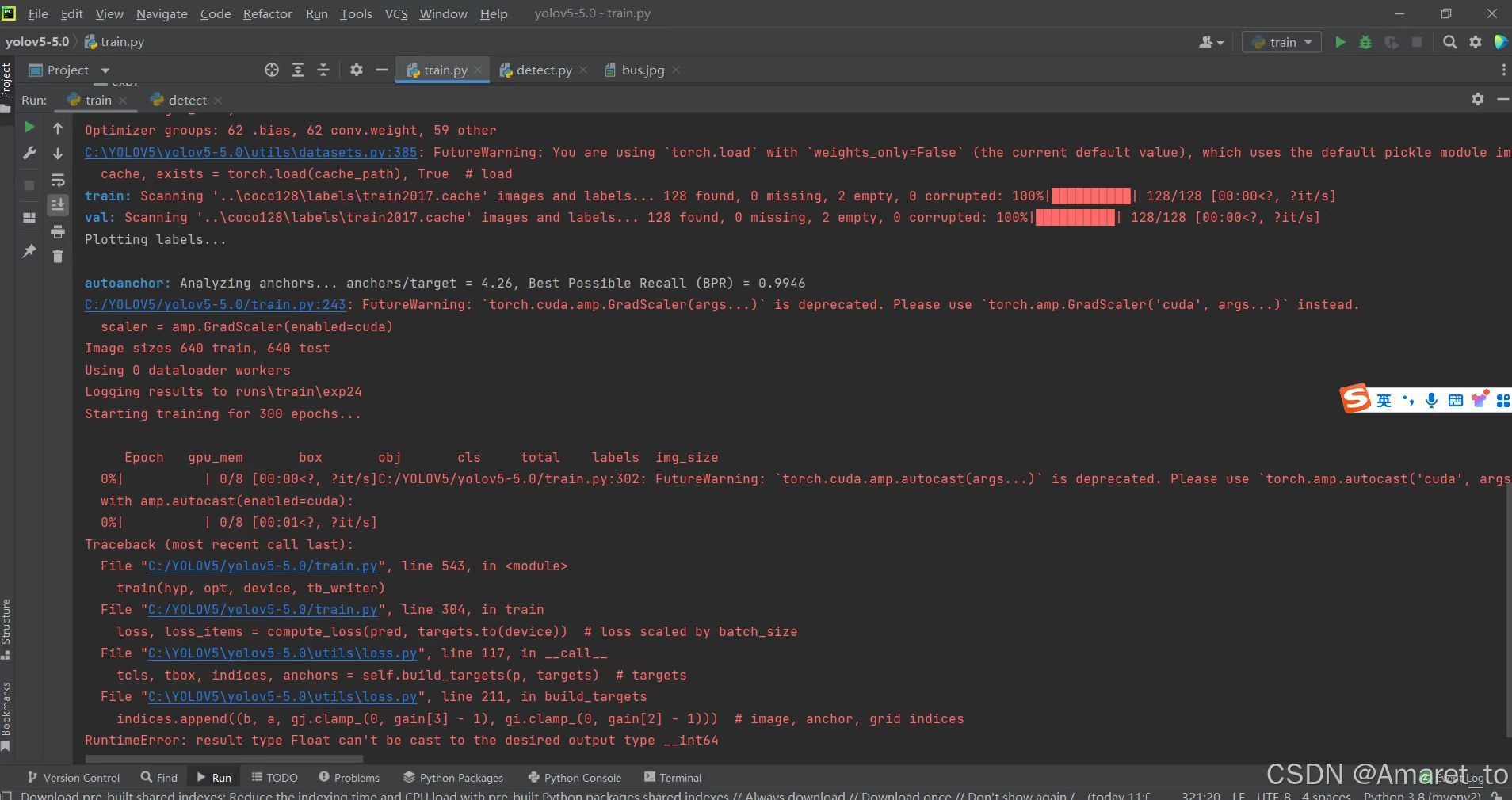Open train.py line 543 traceback link
Screen dimensions: 1512x800
(x=262, y=566)
